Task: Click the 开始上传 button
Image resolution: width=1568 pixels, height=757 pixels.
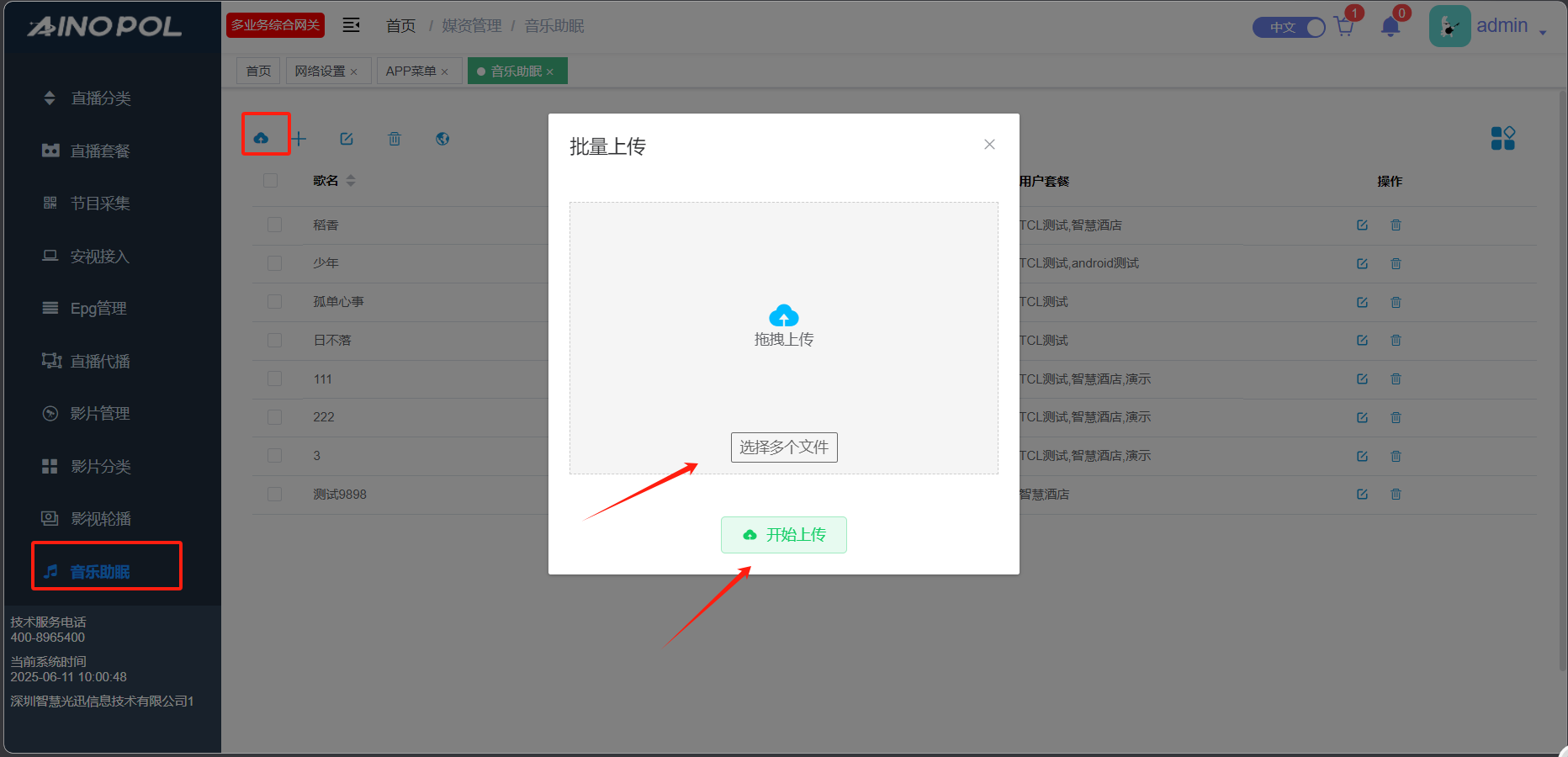Action: pos(784,535)
